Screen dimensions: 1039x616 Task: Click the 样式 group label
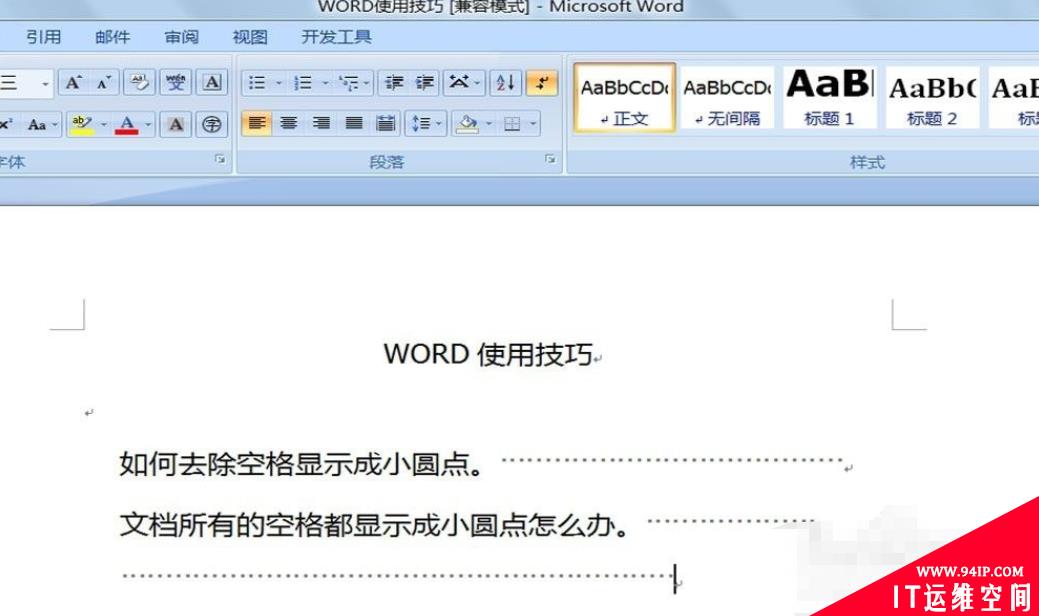867,162
